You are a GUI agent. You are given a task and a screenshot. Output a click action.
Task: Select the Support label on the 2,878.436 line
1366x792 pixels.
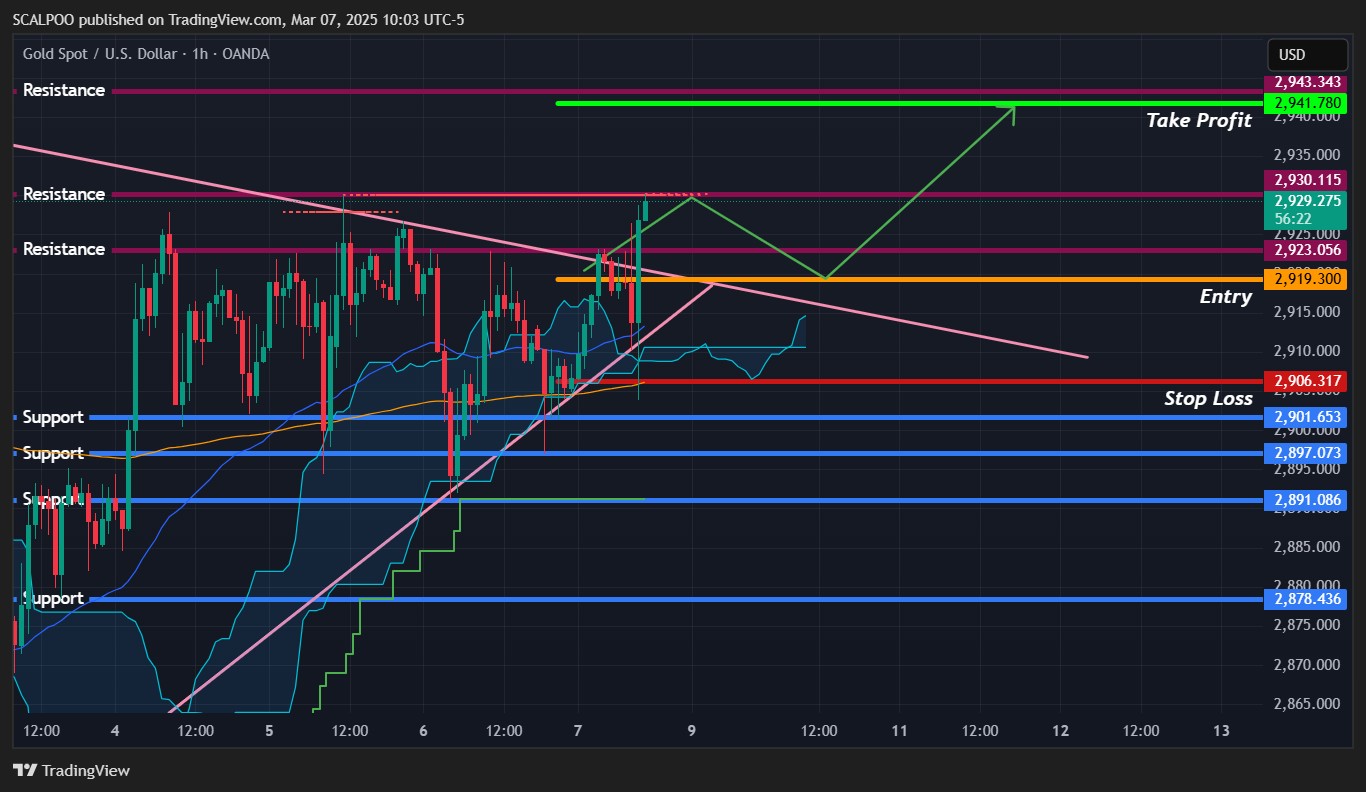click(53, 598)
